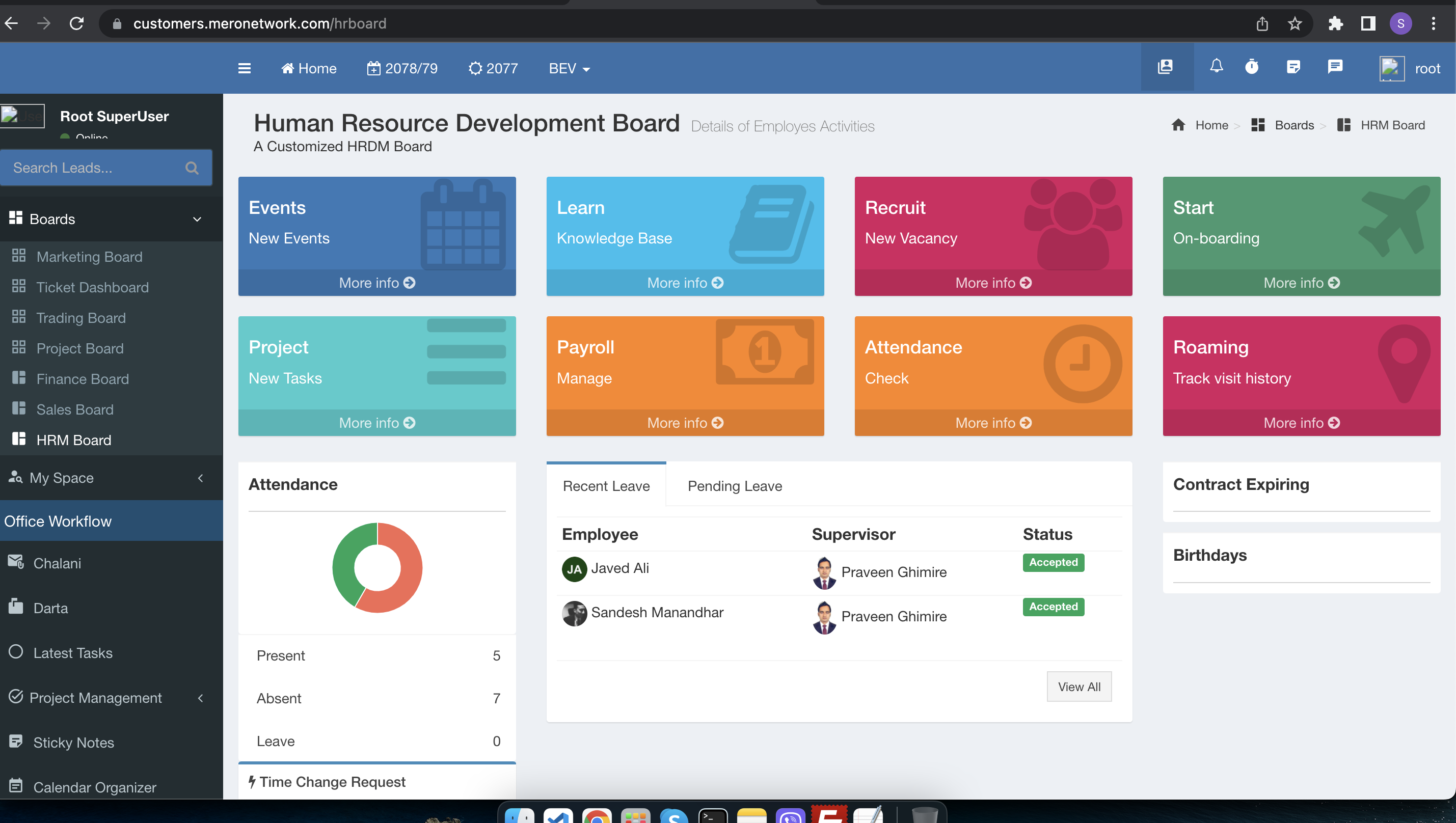Open the stopwatch timer icon

pos(1251,67)
